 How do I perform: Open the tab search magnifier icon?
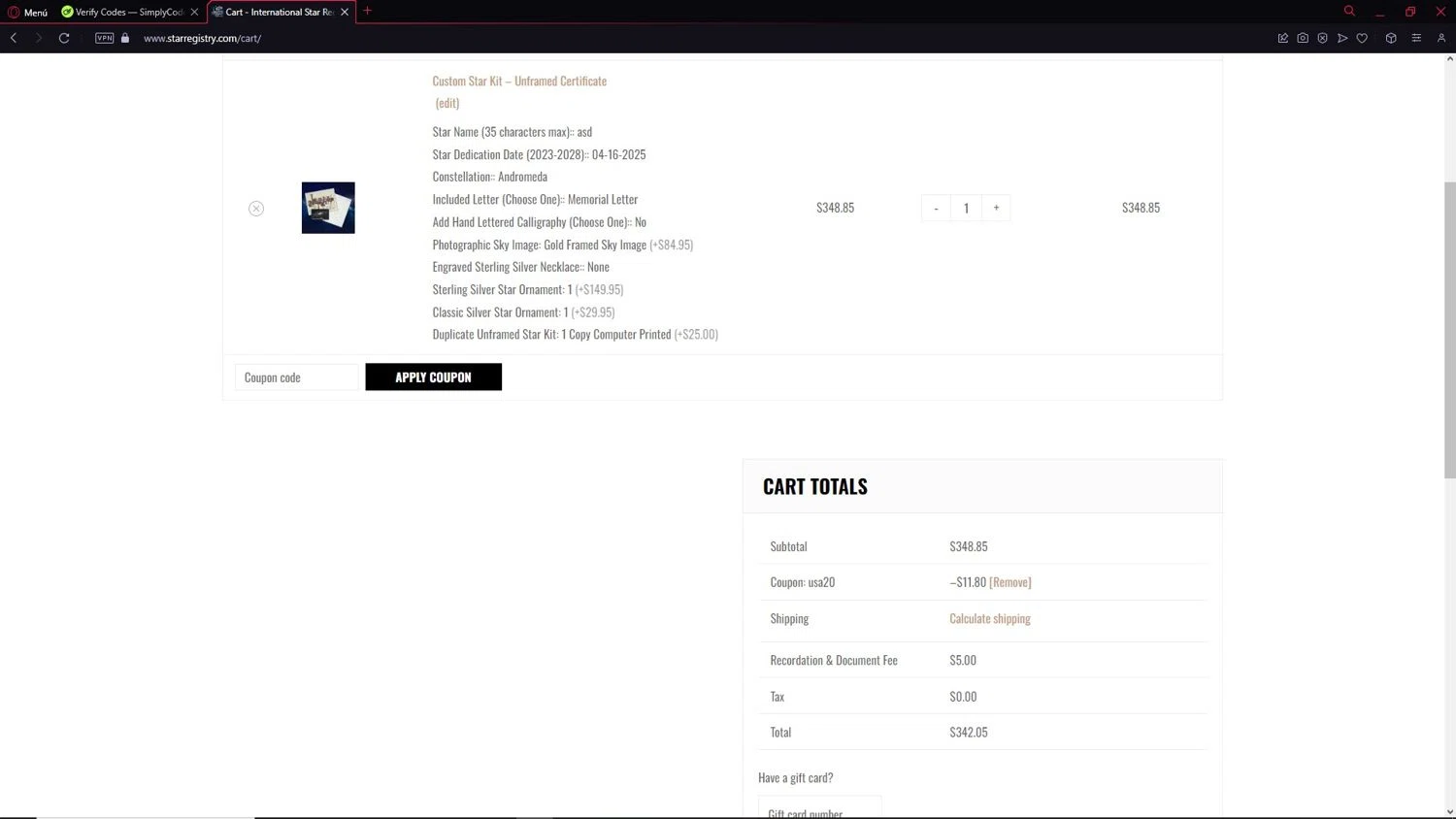(x=1349, y=11)
